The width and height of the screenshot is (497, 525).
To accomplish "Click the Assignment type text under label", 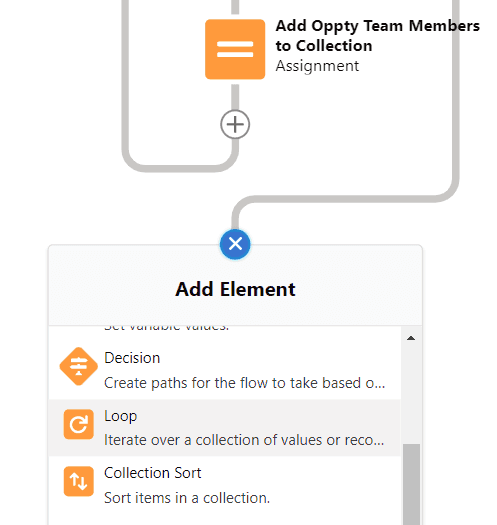I will 317,66.
